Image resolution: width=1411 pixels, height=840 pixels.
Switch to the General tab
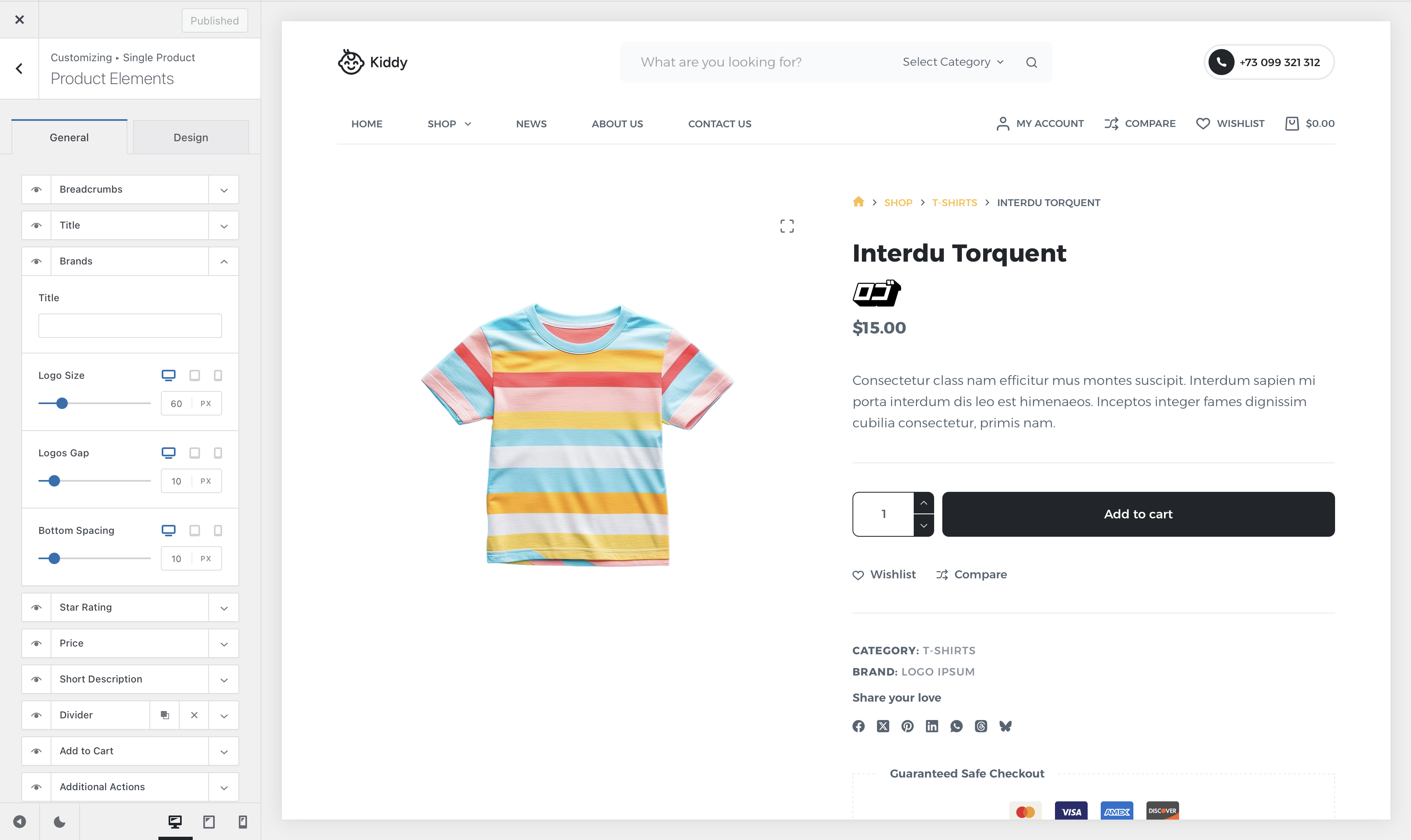coord(69,137)
